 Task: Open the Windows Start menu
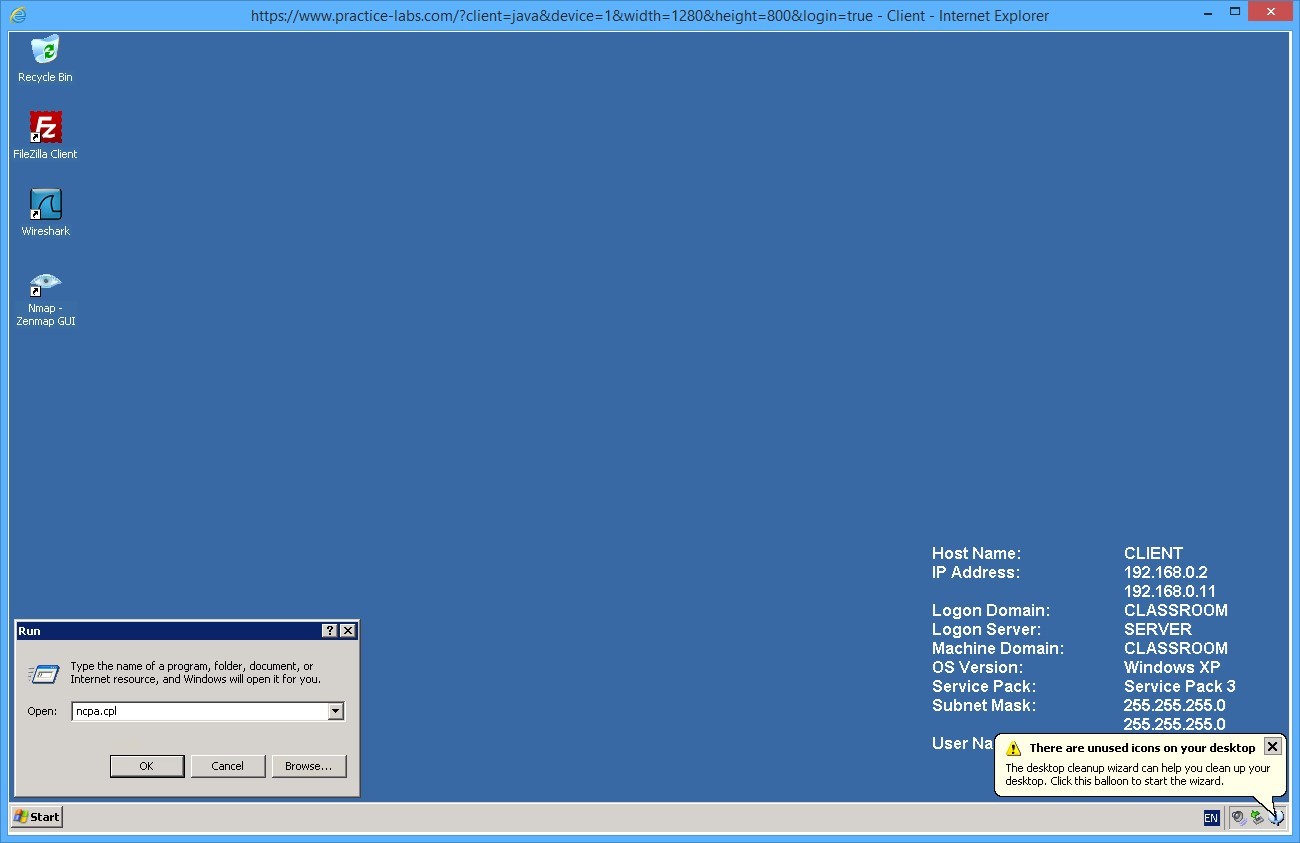tap(36, 817)
